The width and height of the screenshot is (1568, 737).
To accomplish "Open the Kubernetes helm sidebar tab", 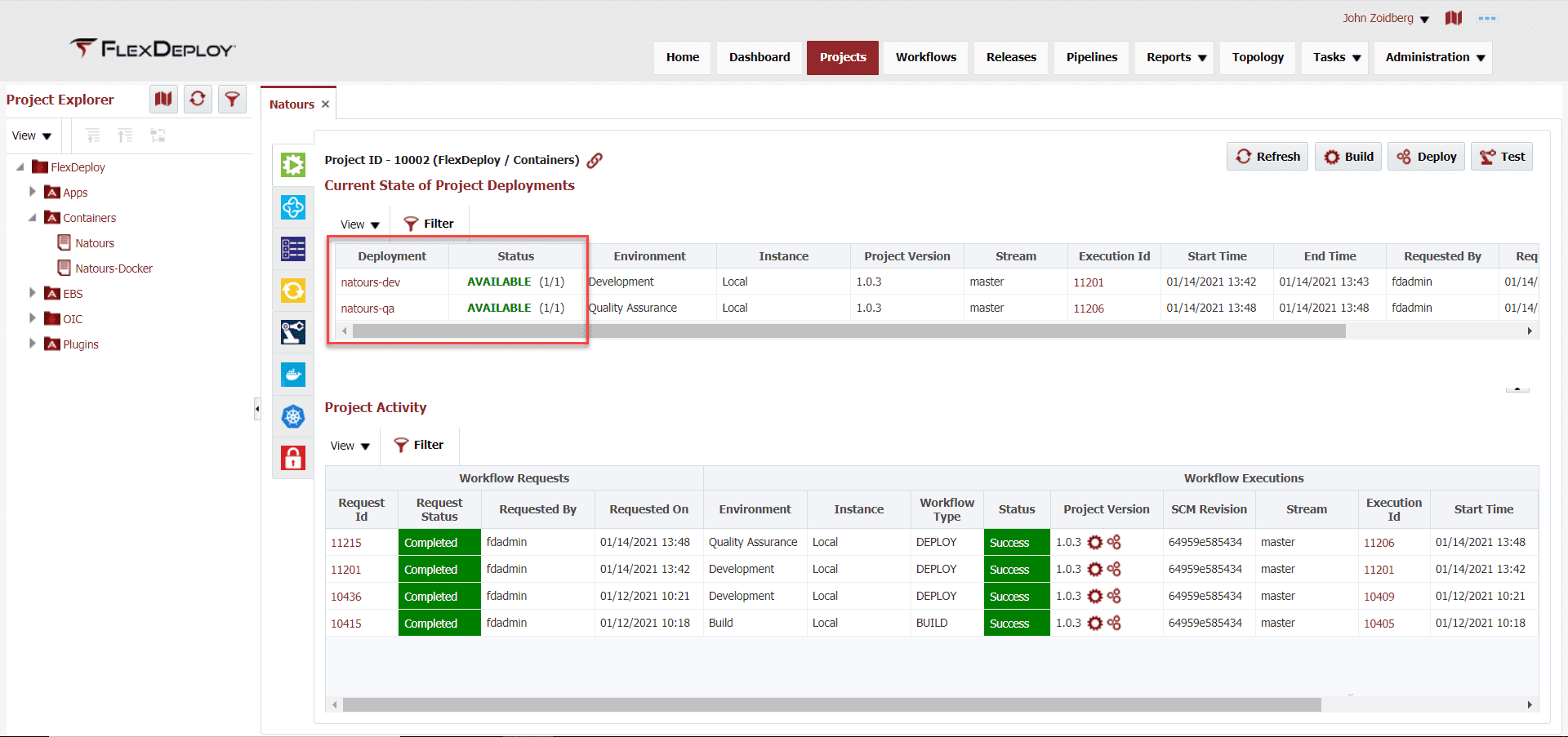I will click(293, 416).
